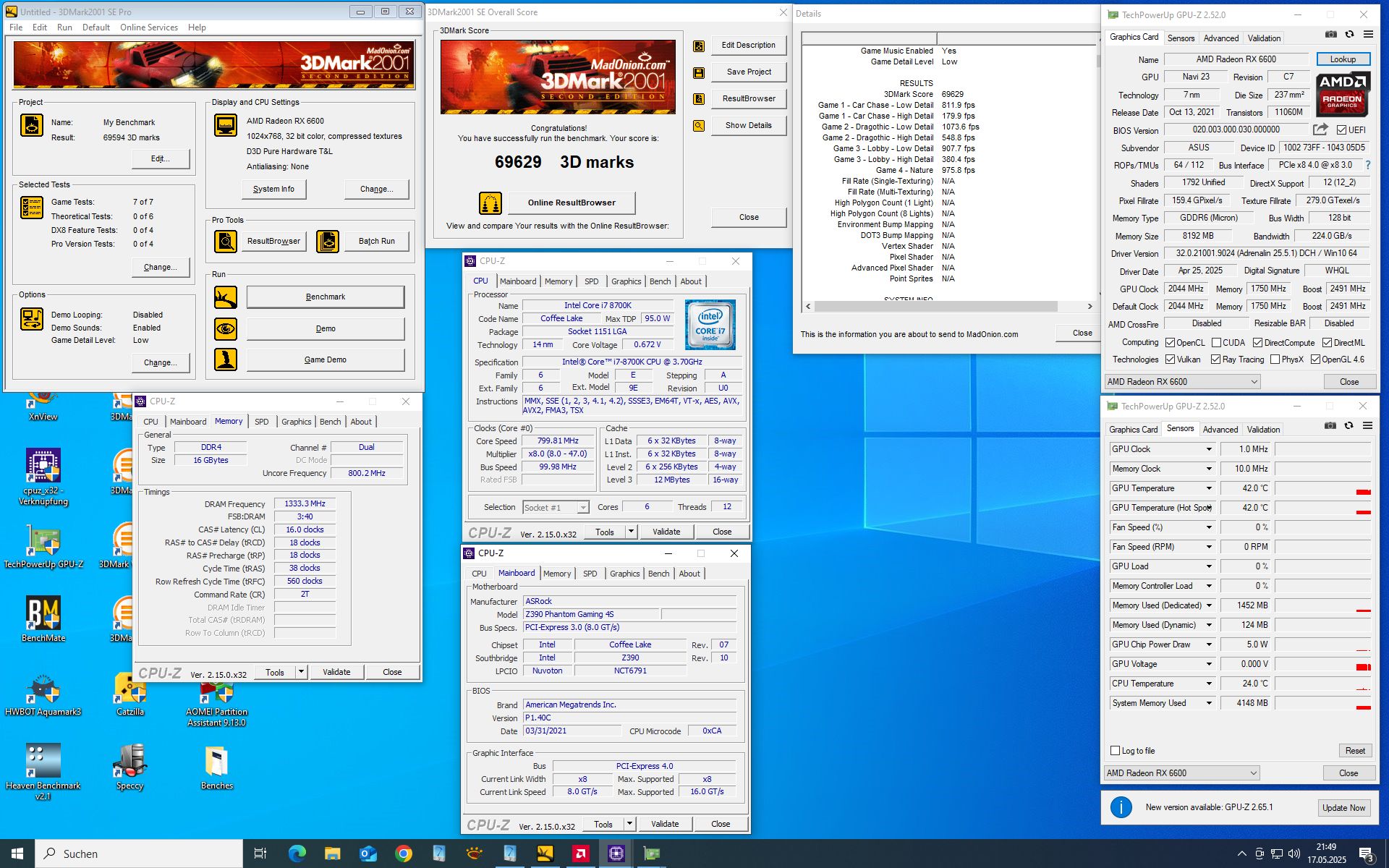Viewport: 1389px width, 868px height.
Task: Toggle the Ray Tracing checkbox in GPU-Z
Action: coord(1215,359)
